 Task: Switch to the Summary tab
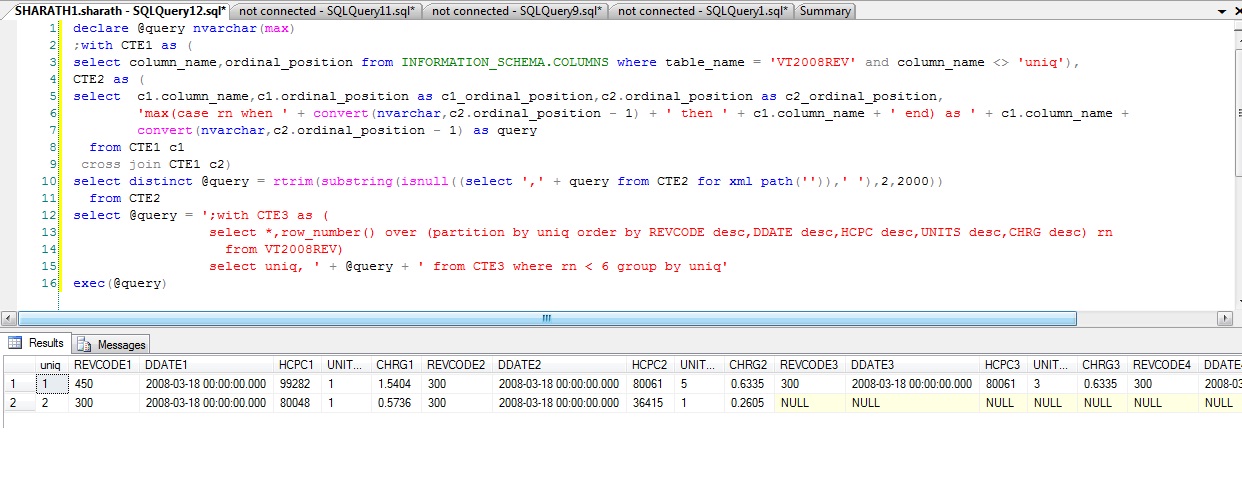pos(825,11)
